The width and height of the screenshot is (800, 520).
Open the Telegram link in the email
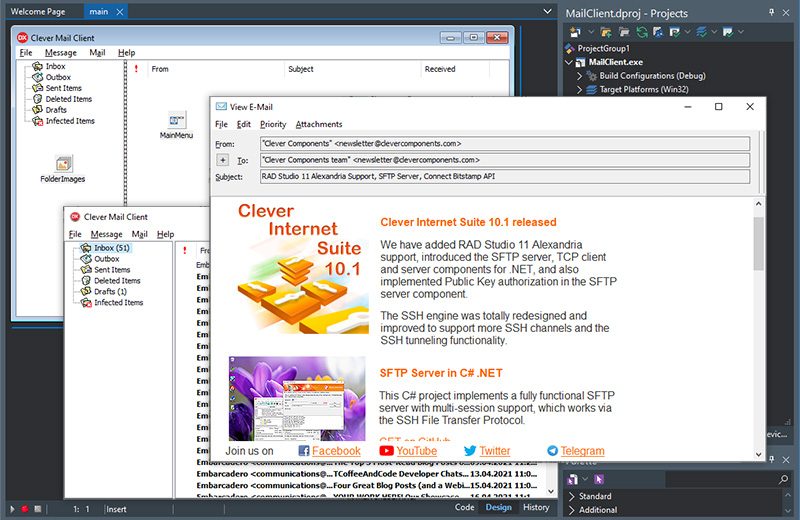click(582, 451)
